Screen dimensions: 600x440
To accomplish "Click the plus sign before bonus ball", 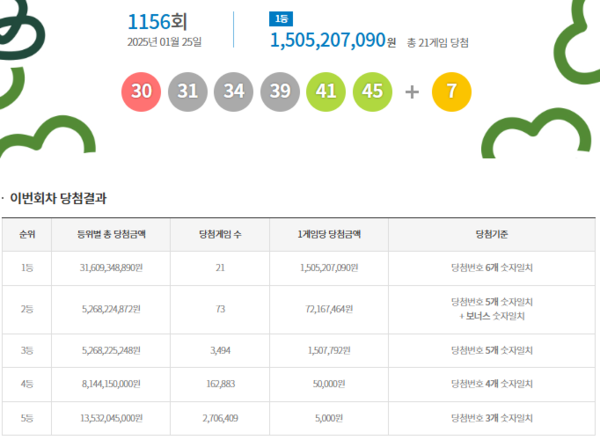I will [412, 92].
